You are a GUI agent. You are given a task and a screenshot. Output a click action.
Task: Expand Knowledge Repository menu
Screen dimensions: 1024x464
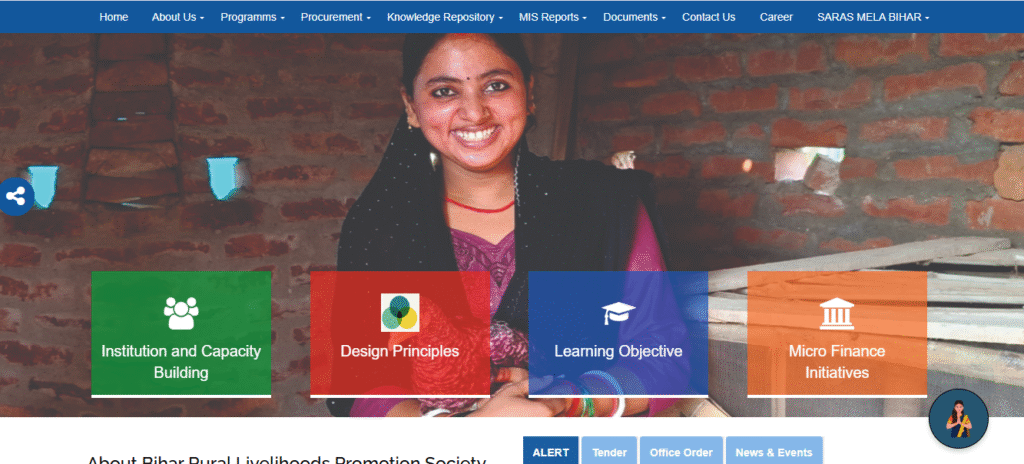[x=445, y=18]
